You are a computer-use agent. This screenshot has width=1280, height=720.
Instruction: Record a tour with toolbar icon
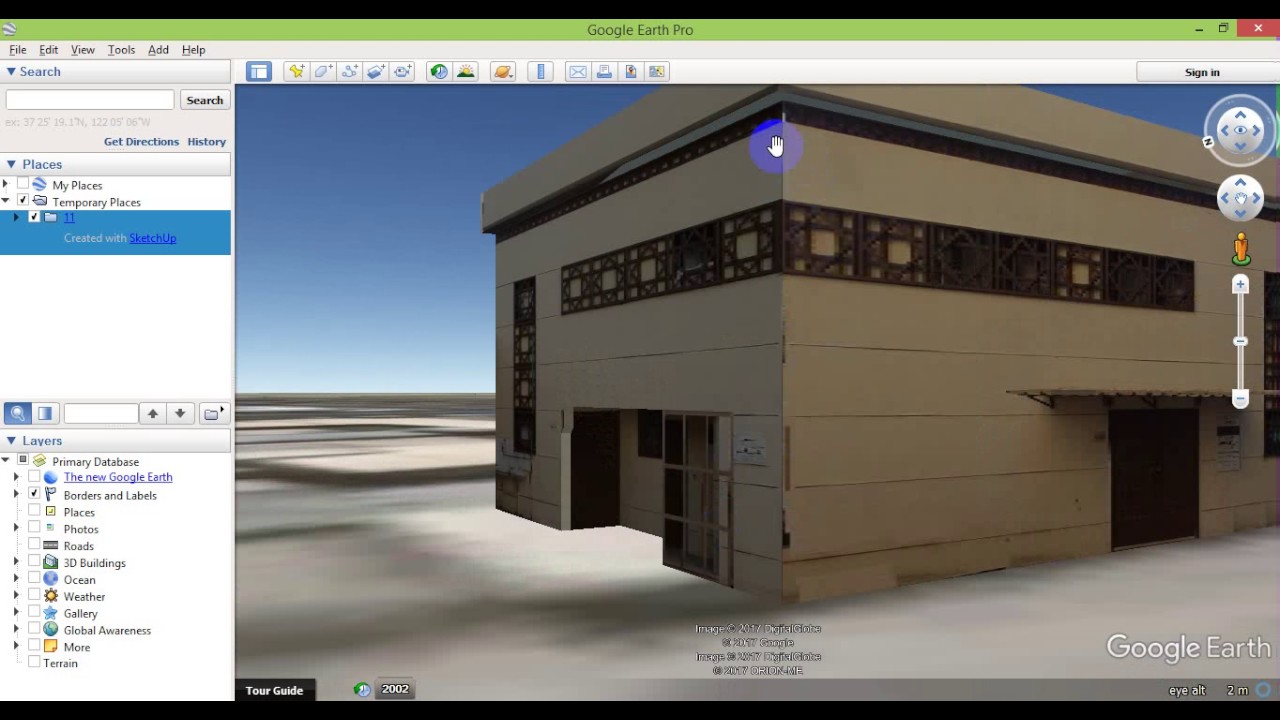(x=402, y=71)
